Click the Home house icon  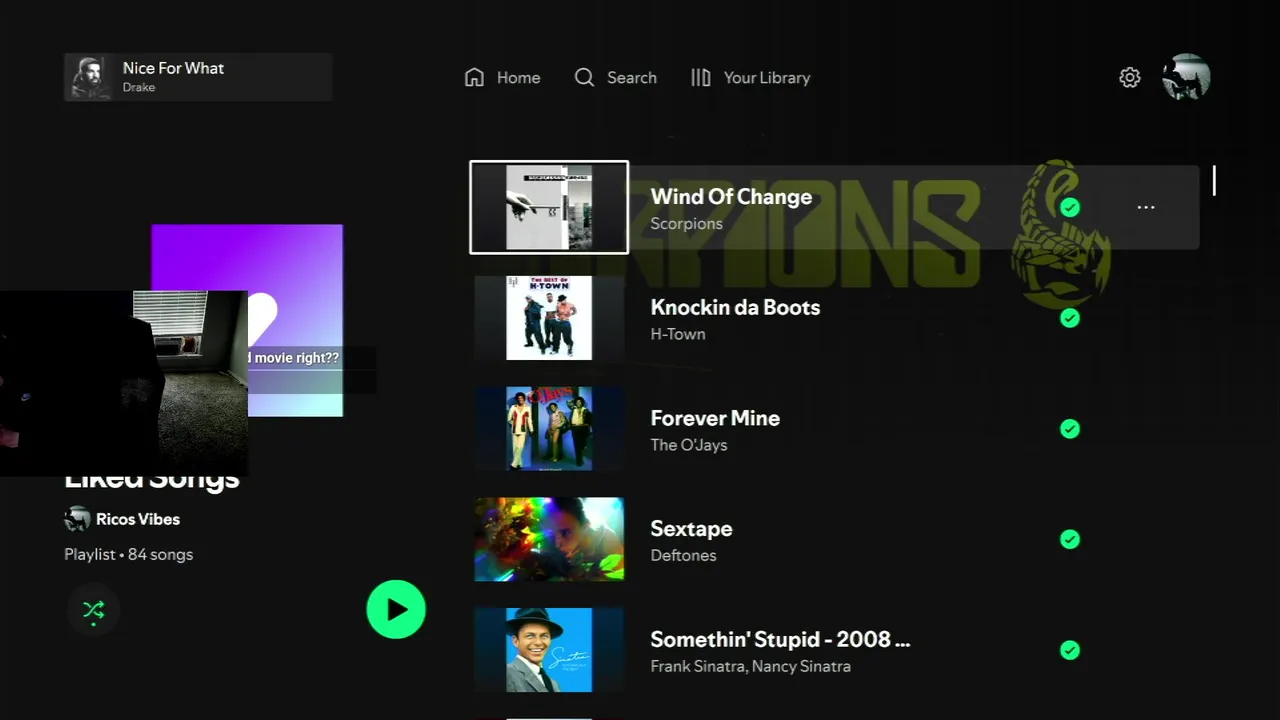(475, 78)
